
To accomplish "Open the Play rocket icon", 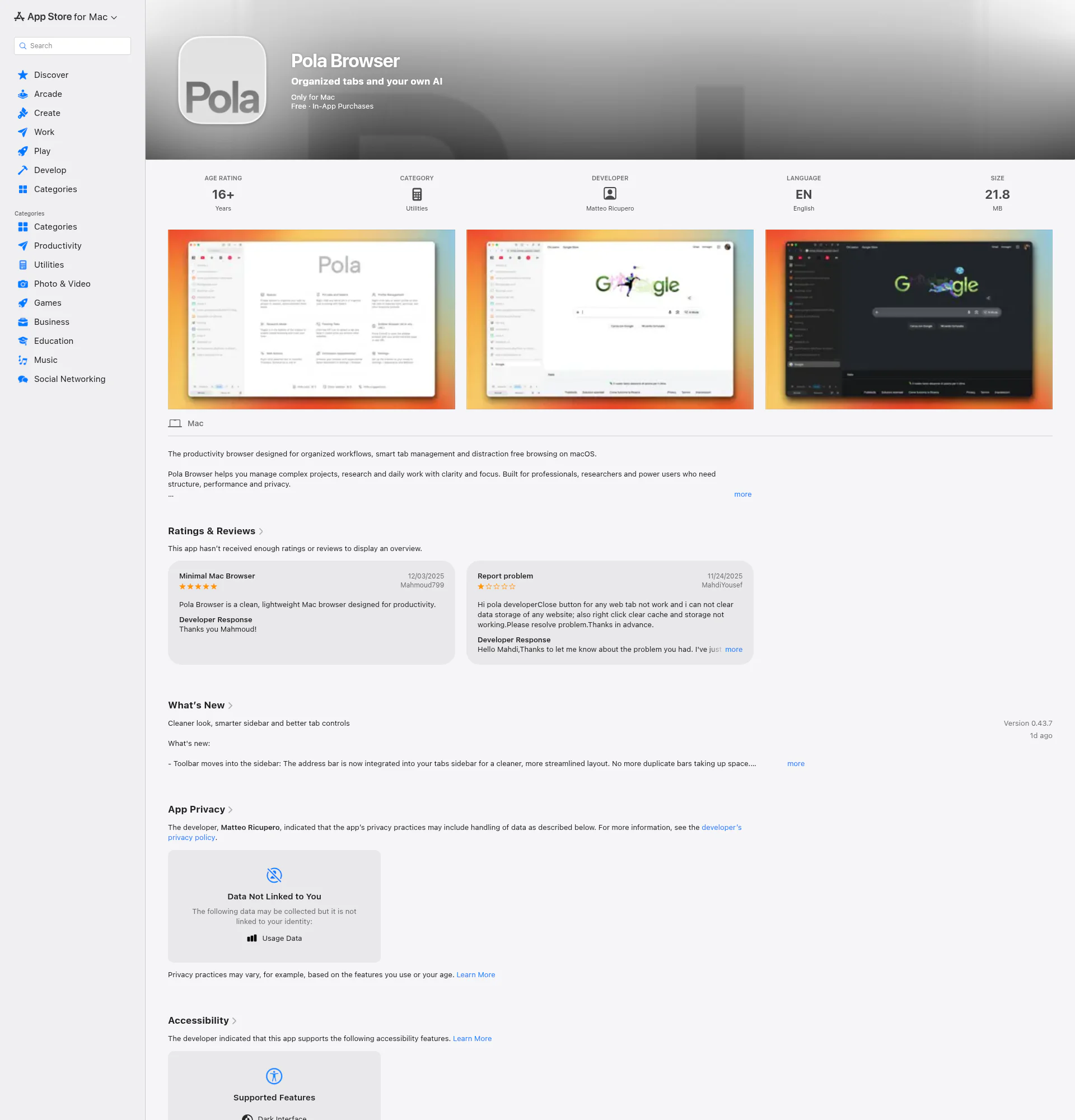I will click(23, 151).
